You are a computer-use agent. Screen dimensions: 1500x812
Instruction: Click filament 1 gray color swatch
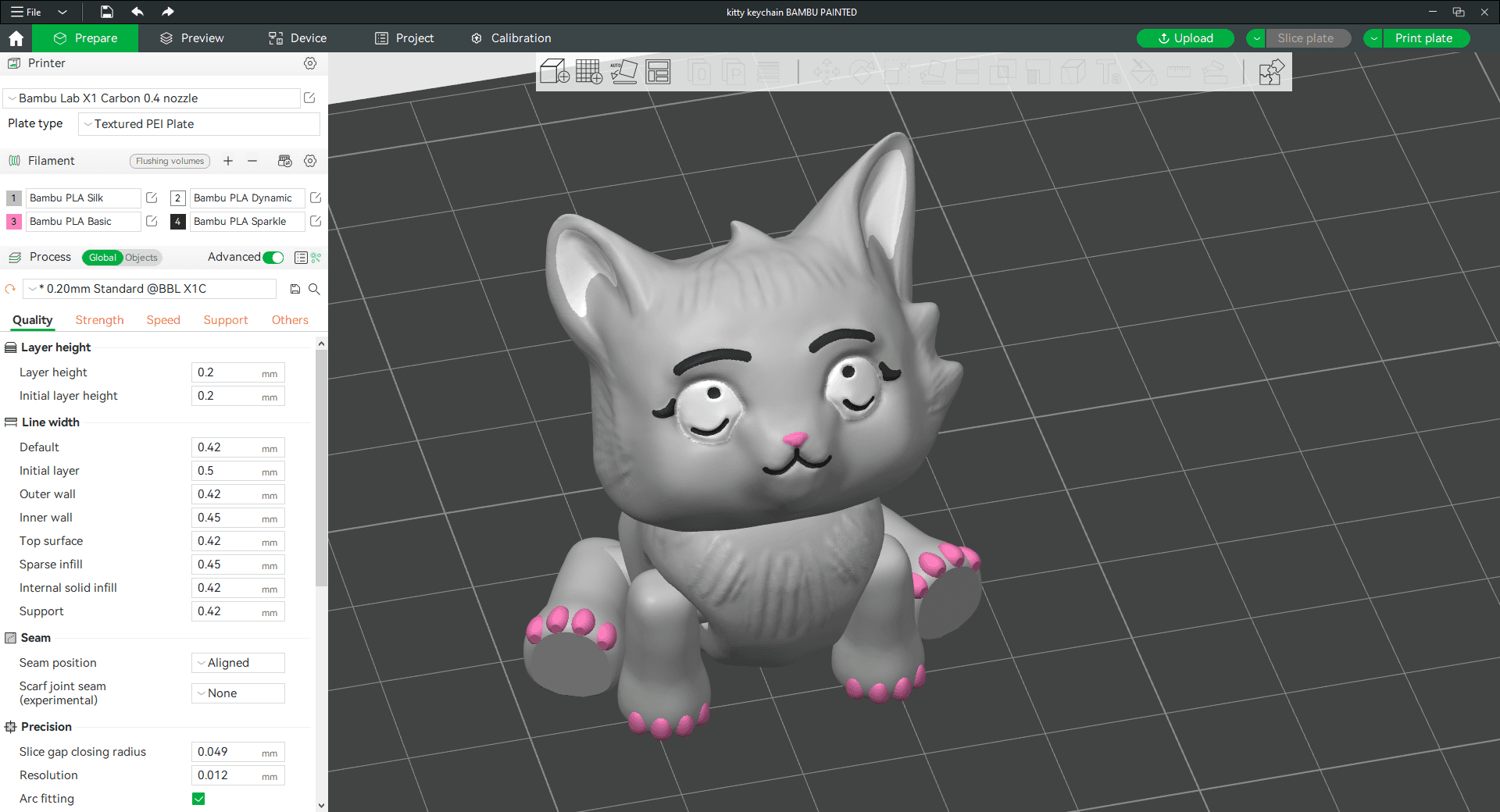click(14, 198)
